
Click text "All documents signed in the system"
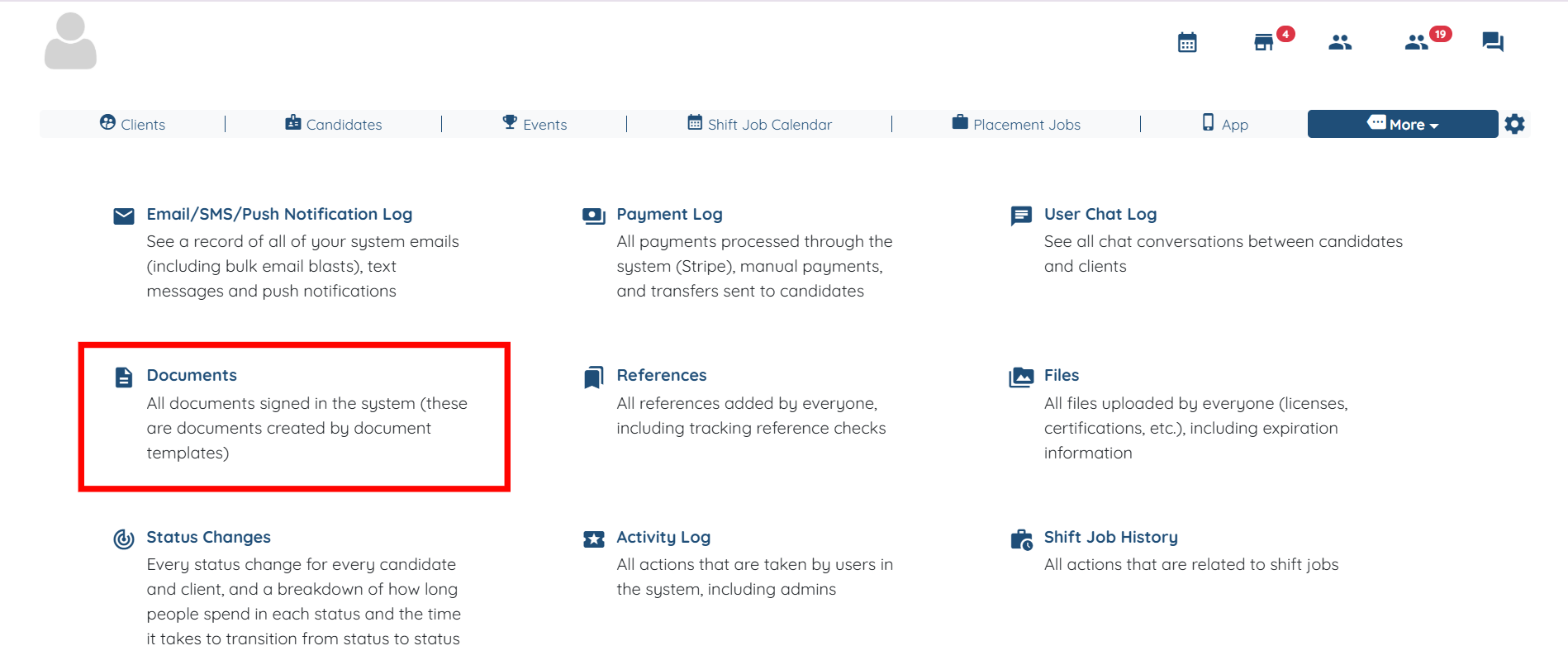pos(281,403)
